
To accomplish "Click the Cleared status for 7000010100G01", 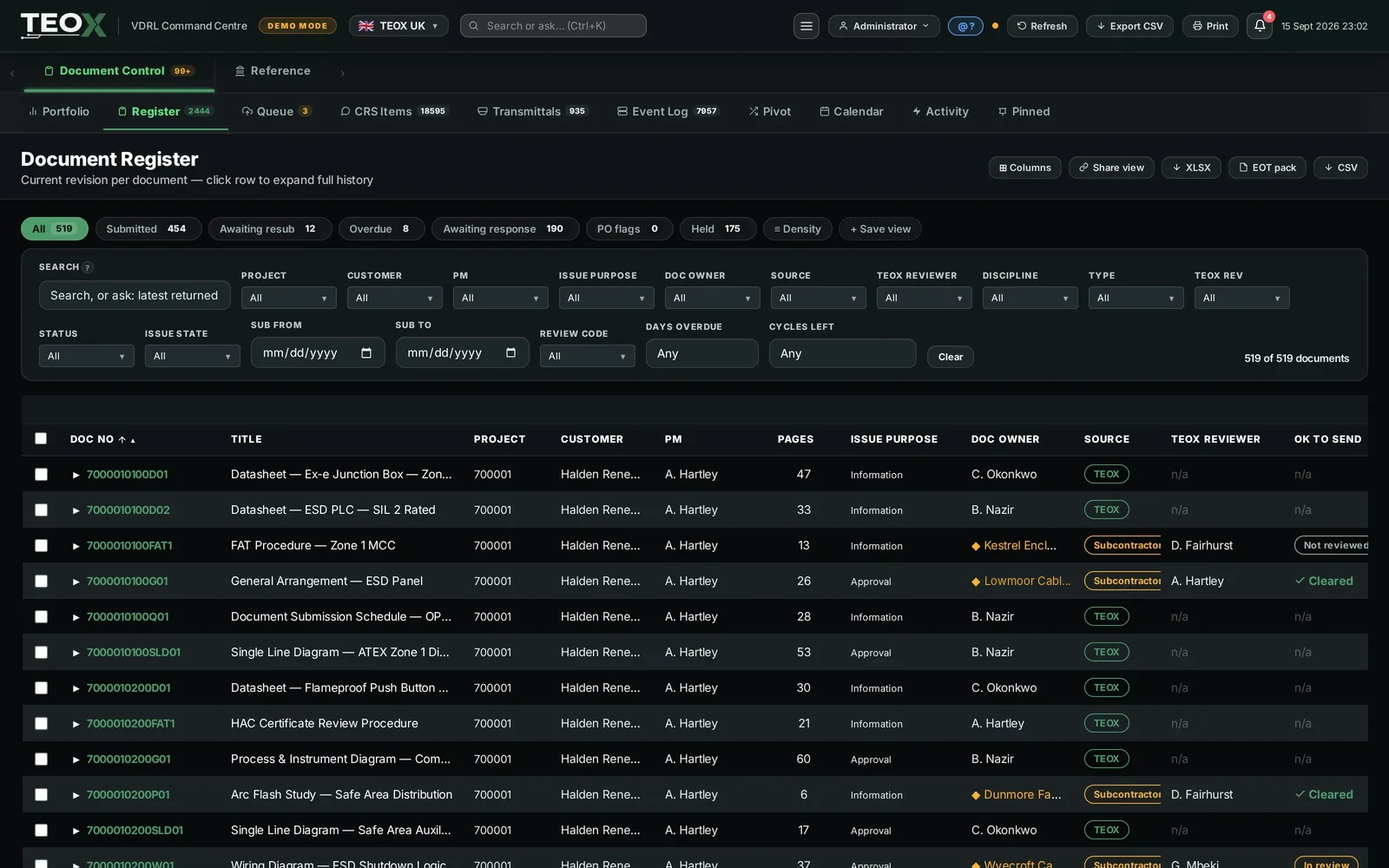I will [1324, 581].
